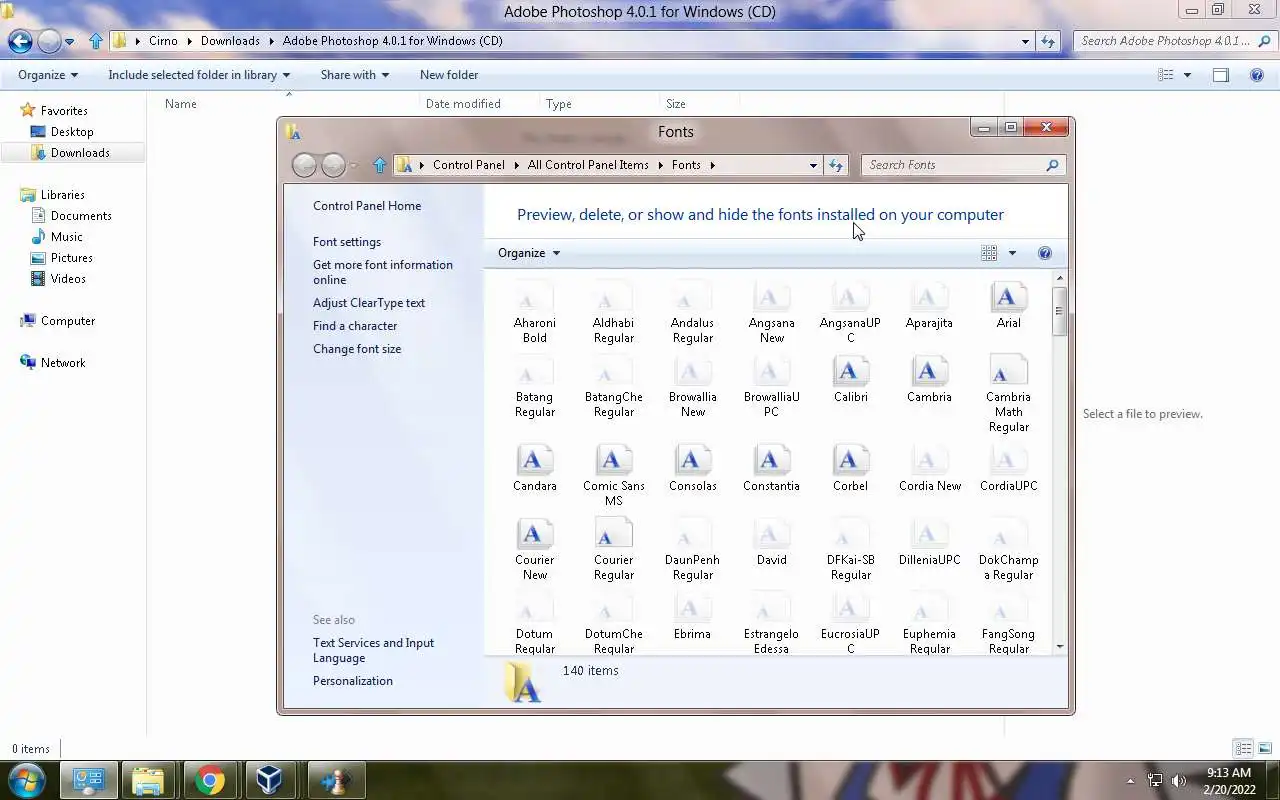Select Documents library in navigation pane
This screenshot has width=1280, height=800.
point(81,216)
